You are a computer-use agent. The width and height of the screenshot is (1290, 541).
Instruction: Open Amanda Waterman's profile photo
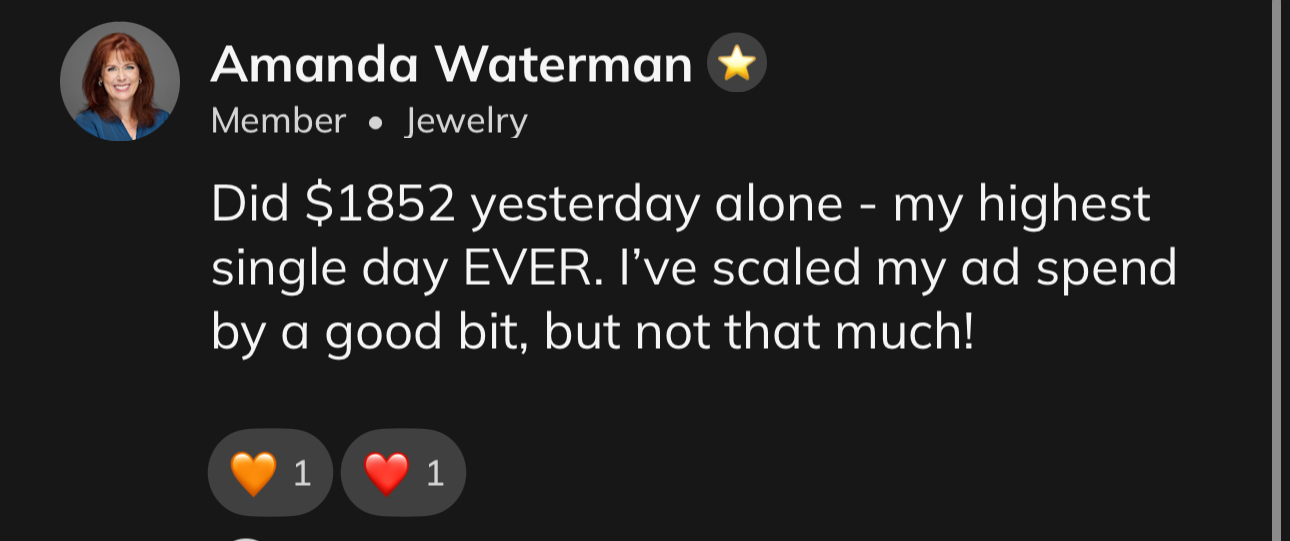coord(120,81)
